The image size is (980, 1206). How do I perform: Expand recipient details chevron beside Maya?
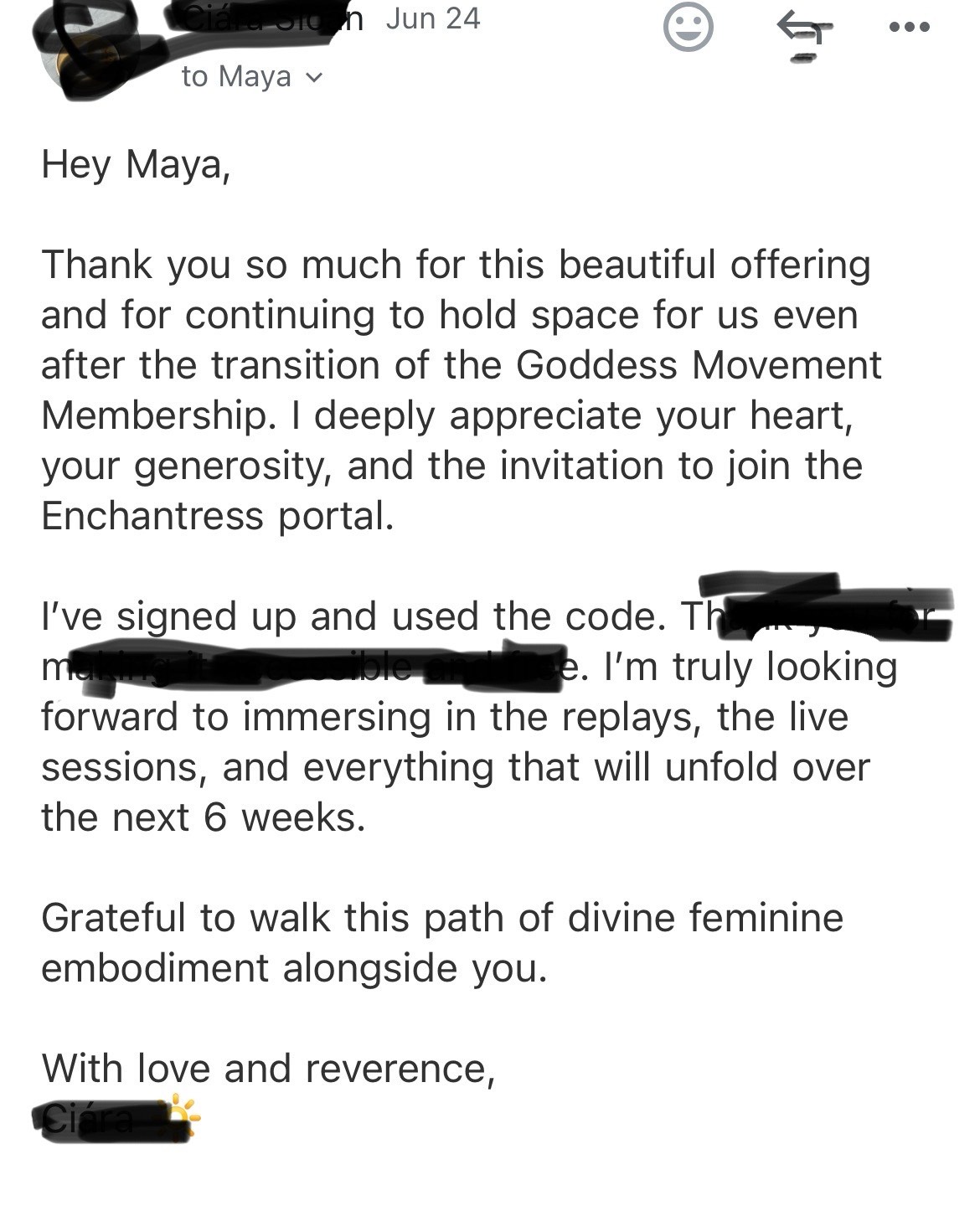click(313, 78)
